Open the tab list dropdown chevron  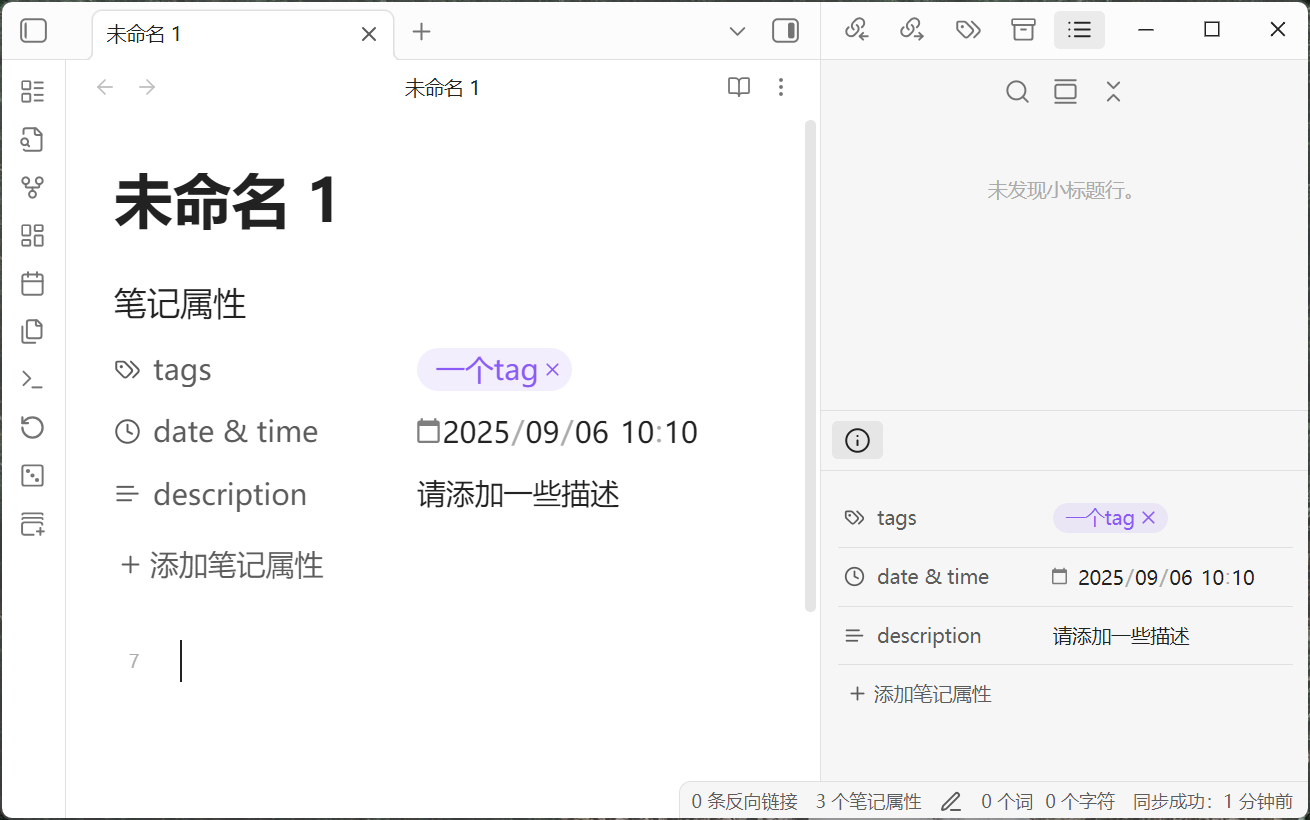pos(737,32)
